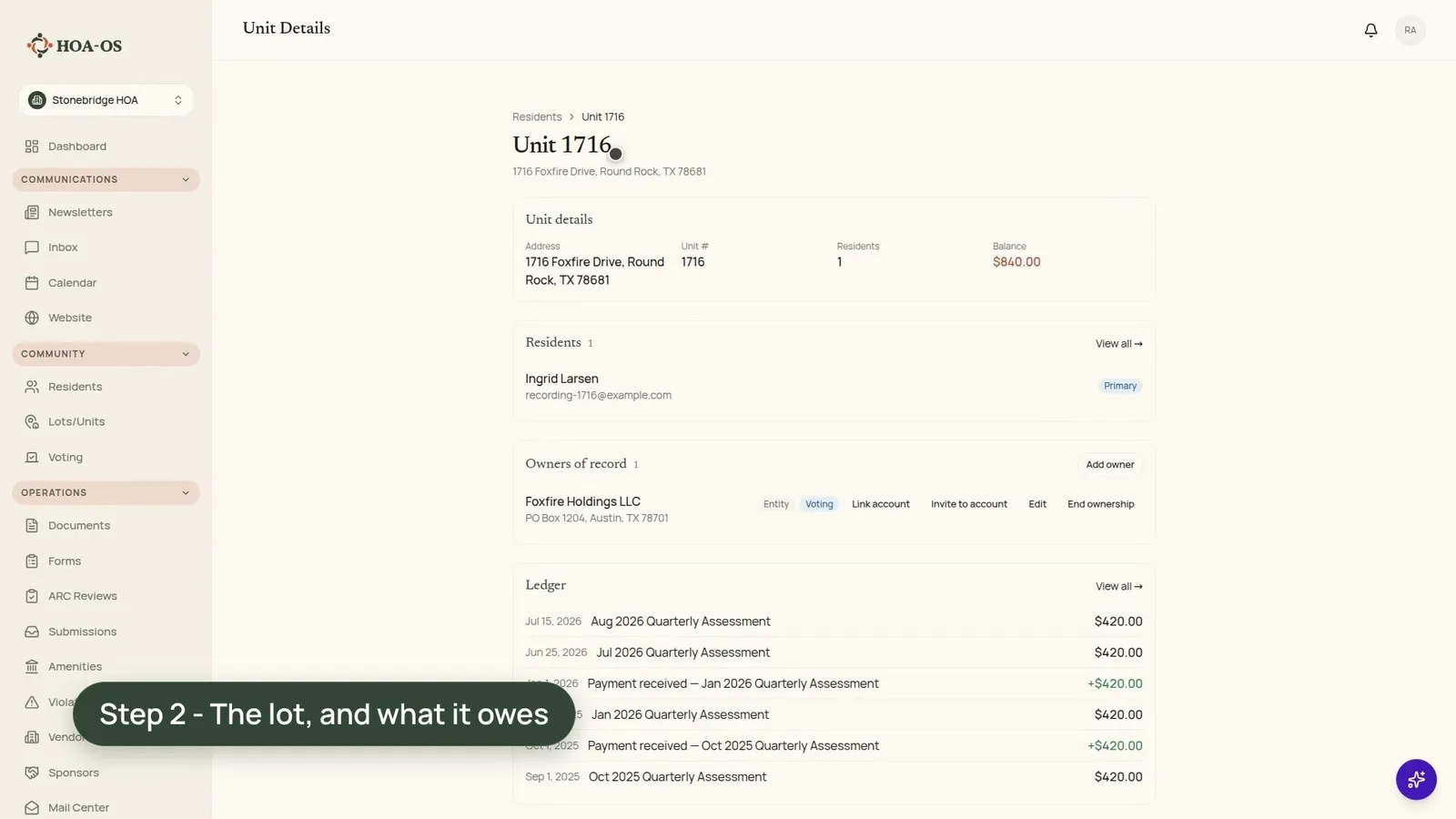The width and height of the screenshot is (1456, 819).
Task: Click Add owner button
Action: pyautogui.click(x=1109, y=465)
